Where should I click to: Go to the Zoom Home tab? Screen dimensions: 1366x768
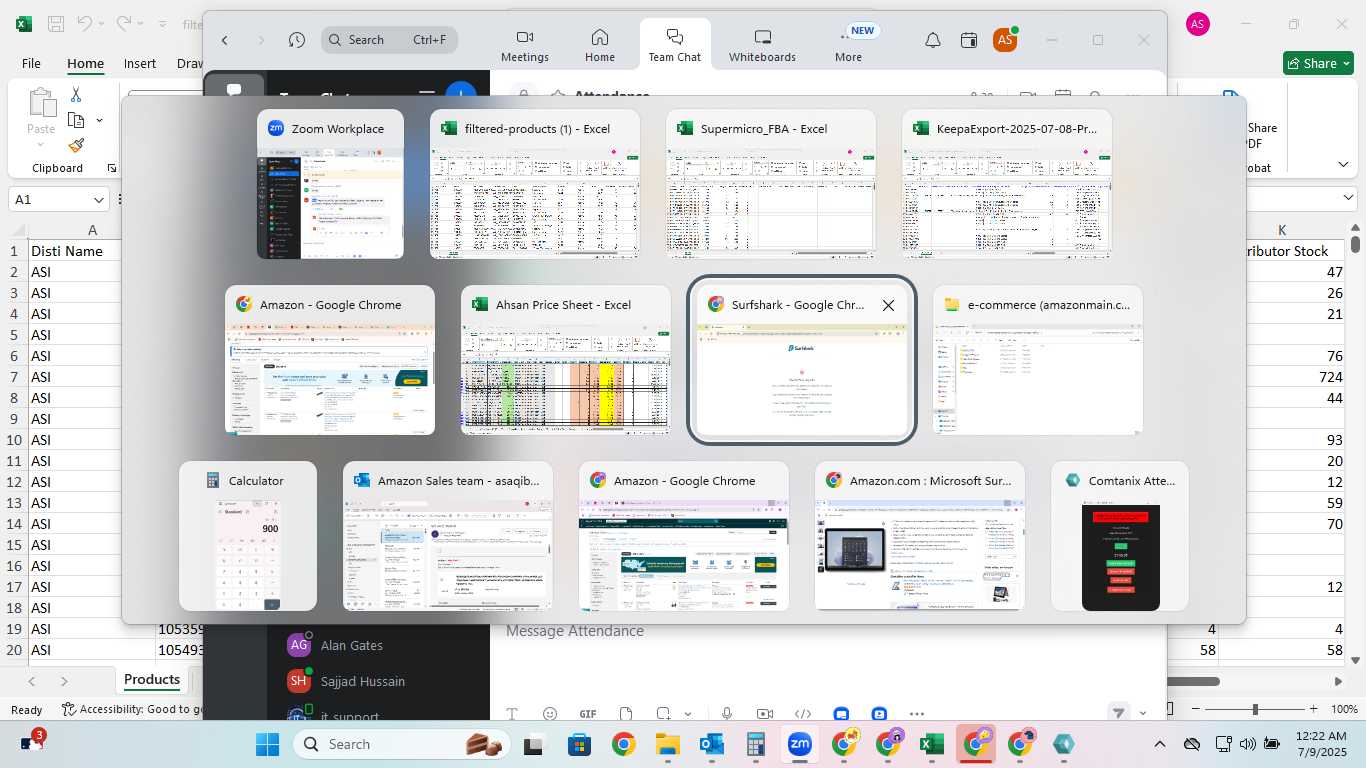point(600,46)
